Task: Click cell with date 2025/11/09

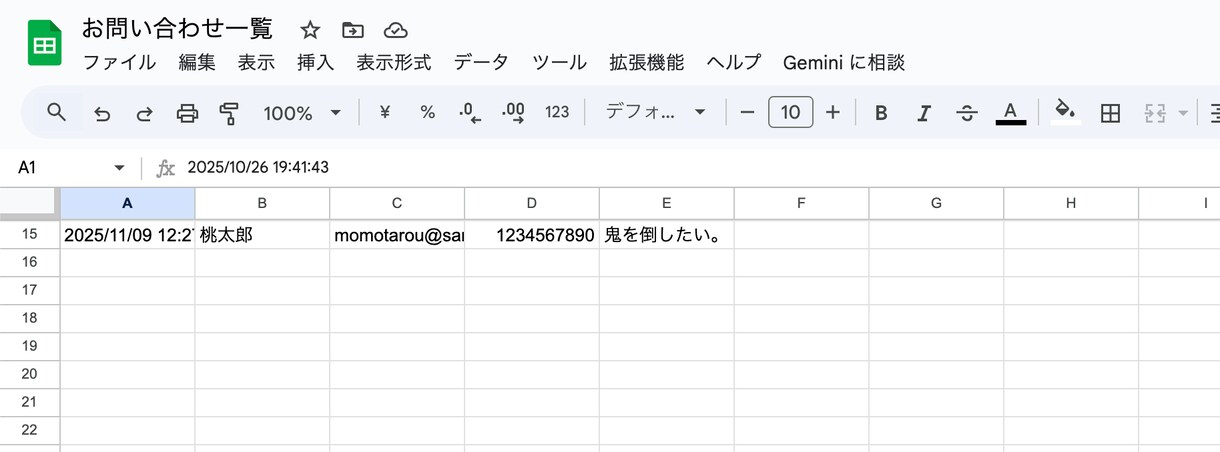Action: pos(127,235)
